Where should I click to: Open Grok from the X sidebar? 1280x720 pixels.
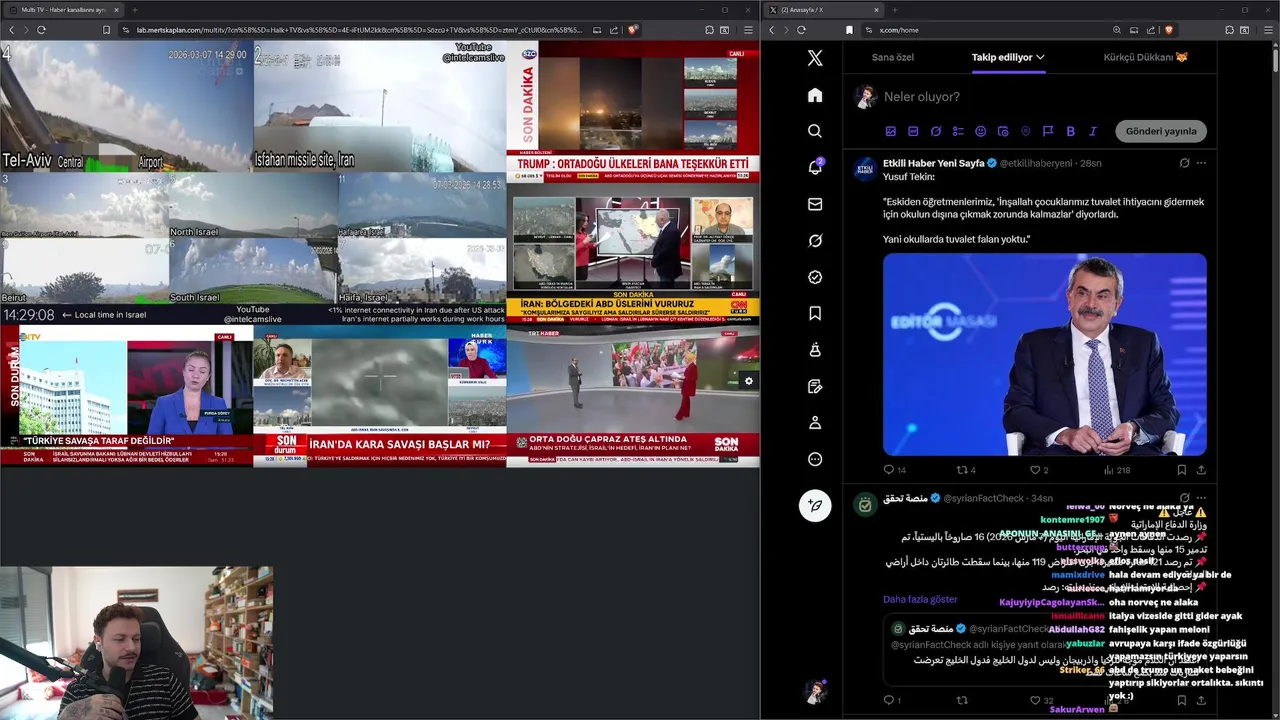coord(815,241)
